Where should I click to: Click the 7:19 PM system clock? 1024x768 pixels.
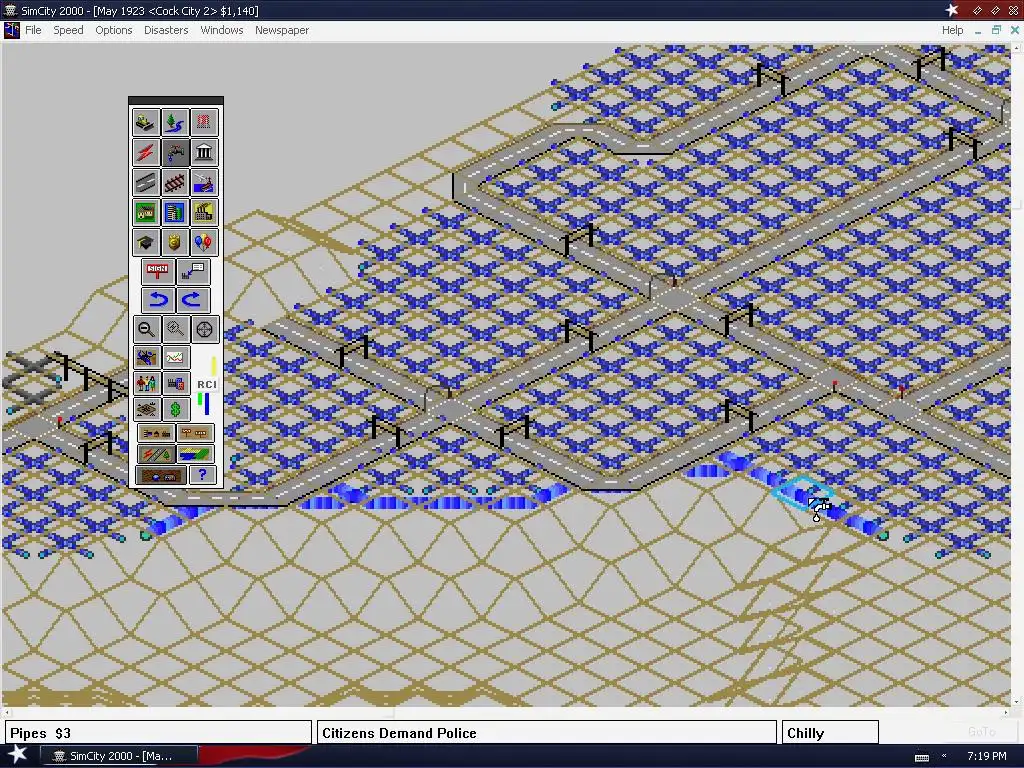pos(987,756)
